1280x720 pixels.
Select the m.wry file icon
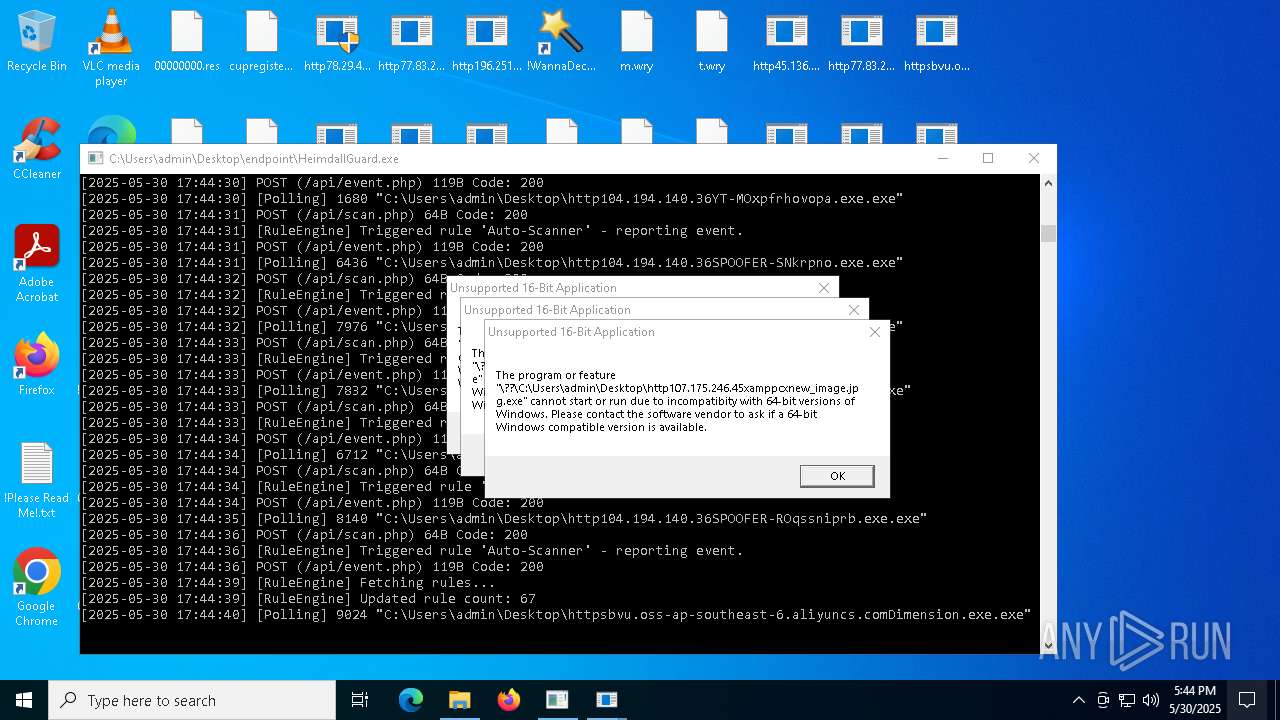click(636, 42)
